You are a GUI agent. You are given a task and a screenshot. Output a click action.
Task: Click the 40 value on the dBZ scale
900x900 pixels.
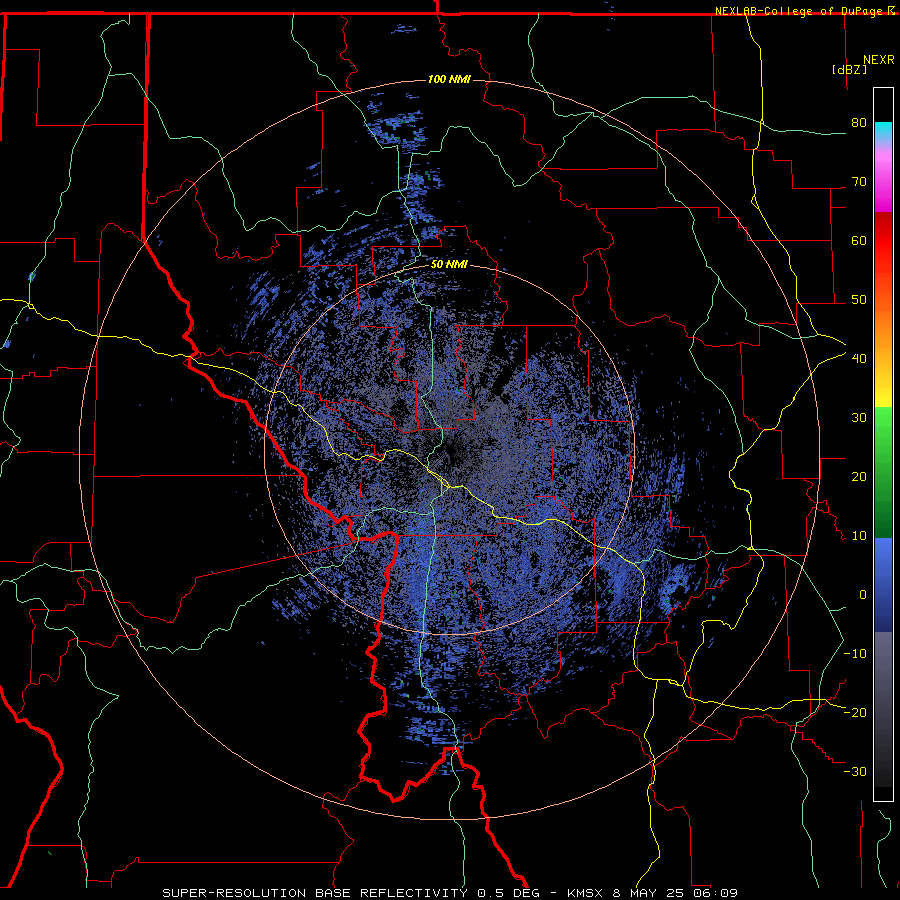tap(859, 359)
